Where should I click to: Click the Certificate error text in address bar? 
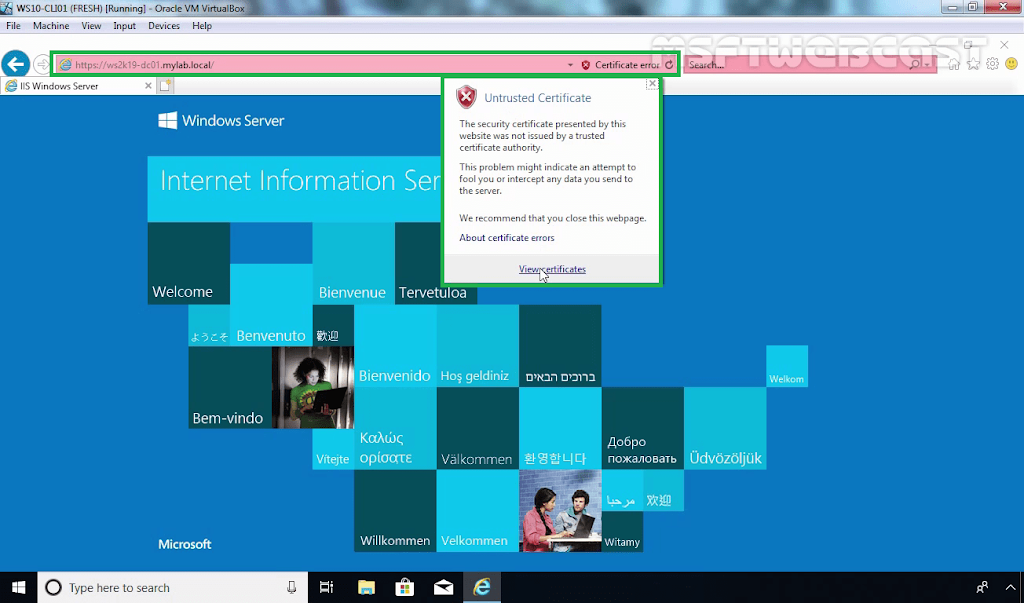pyautogui.click(x=627, y=65)
